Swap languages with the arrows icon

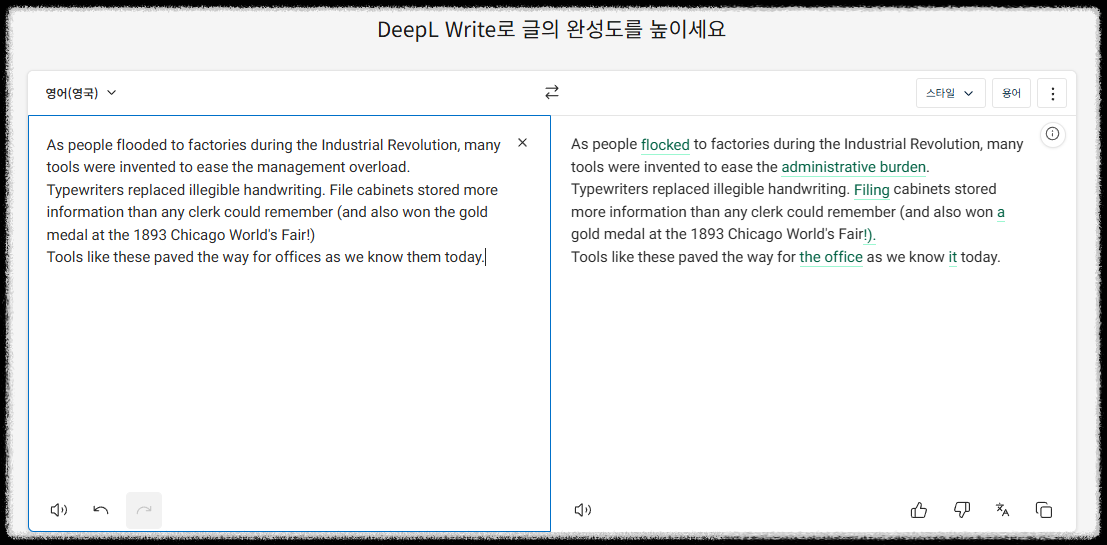click(551, 92)
